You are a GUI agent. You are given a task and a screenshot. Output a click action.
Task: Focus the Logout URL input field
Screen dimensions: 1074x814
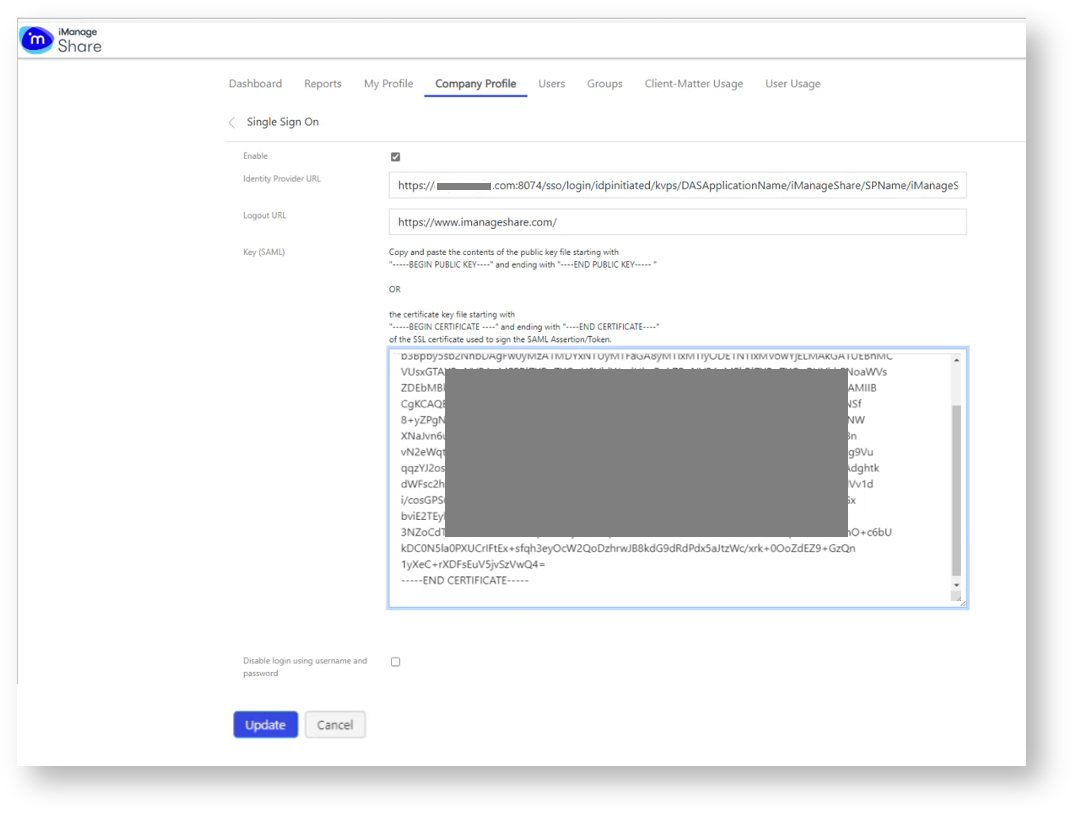coord(677,222)
